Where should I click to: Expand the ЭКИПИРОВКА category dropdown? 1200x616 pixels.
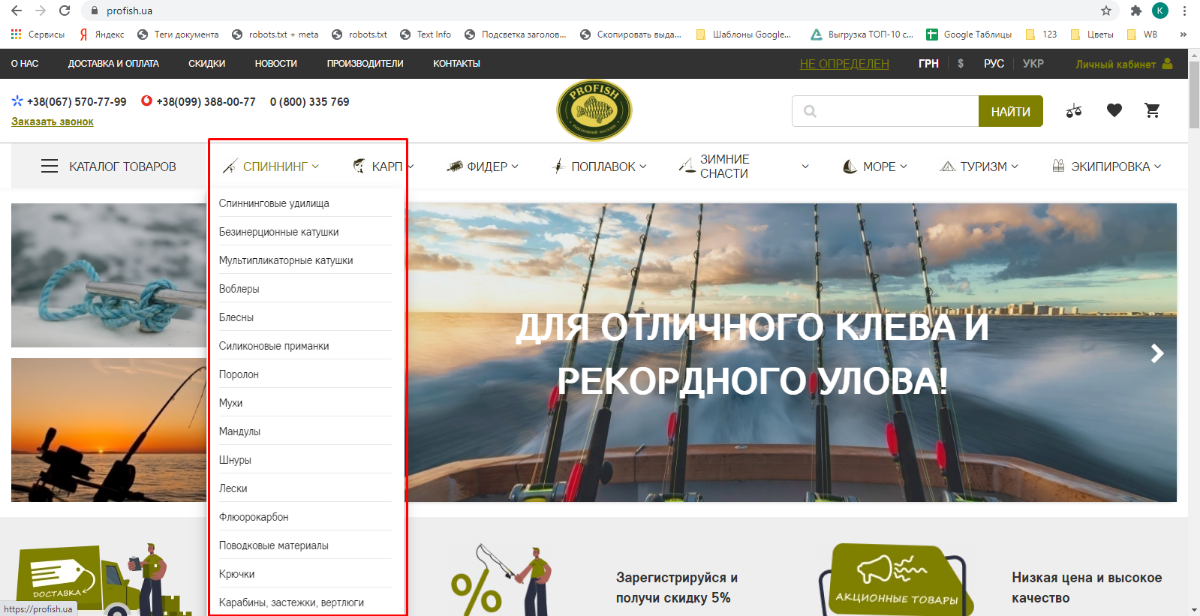(x=1107, y=166)
